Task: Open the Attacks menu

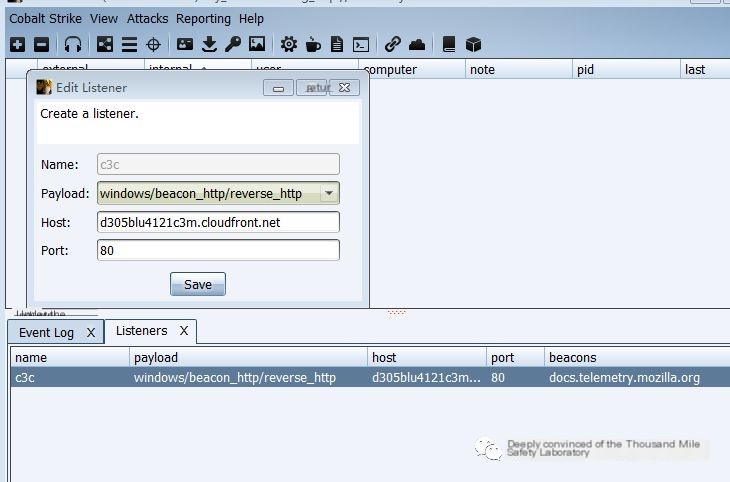Action: point(148,19)
